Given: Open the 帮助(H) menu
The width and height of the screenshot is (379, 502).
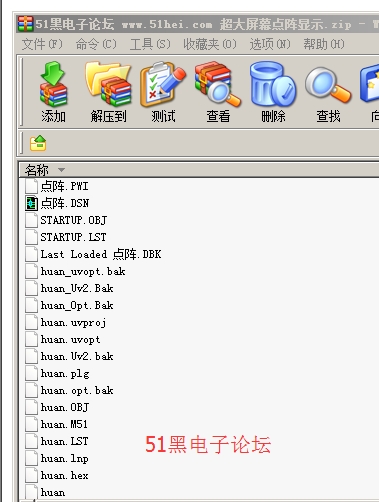Looking at the screenshot, I should (324, 44).
